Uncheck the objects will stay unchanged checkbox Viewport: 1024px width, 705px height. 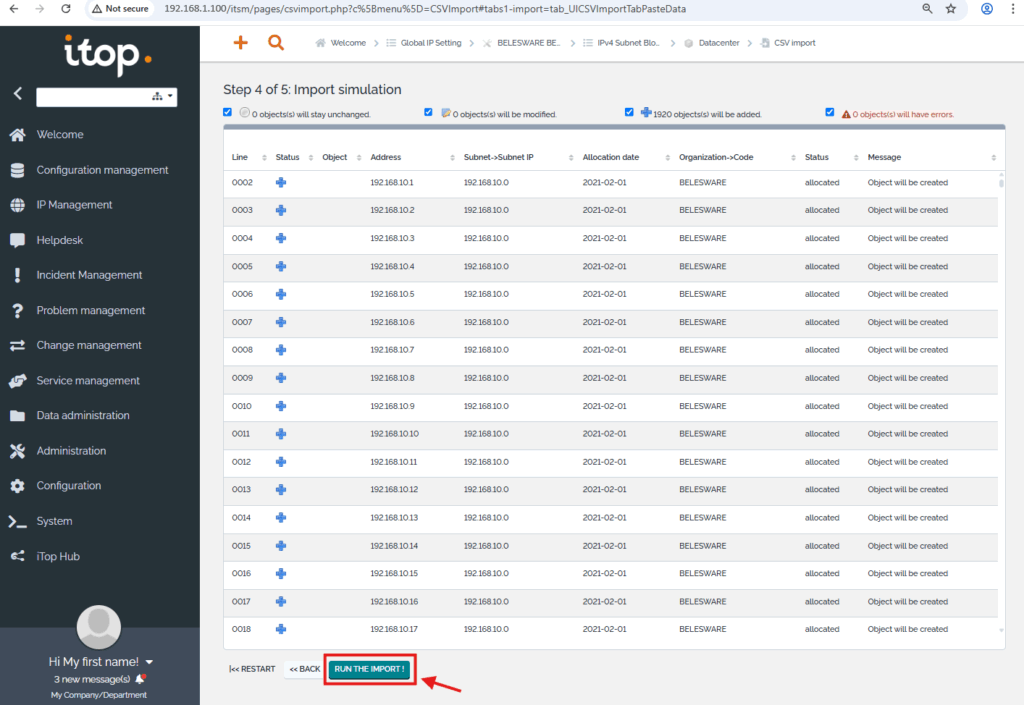(228, 112)
